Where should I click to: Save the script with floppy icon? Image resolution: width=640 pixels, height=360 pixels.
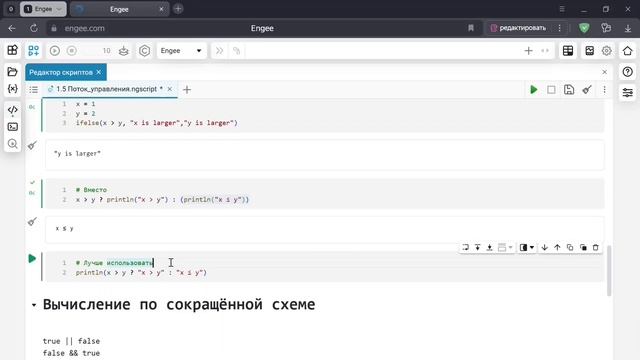pos(569,90)
